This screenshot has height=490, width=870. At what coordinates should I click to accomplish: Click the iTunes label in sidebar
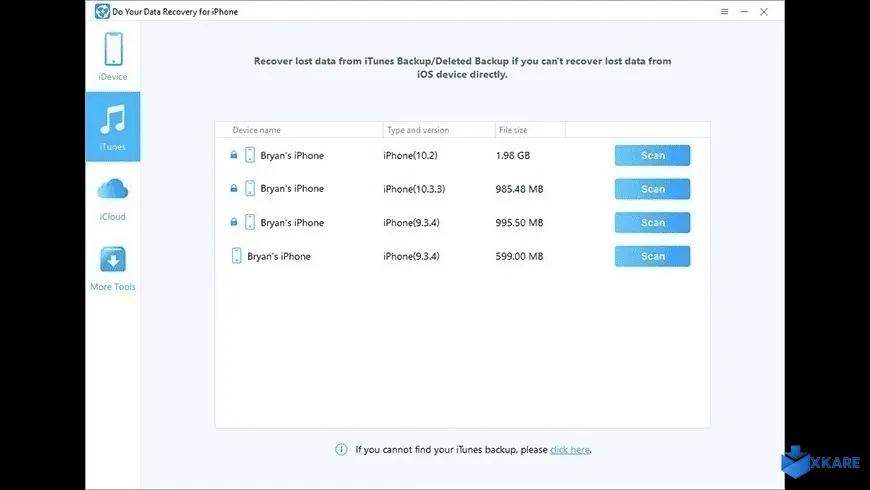coord(113,147)
